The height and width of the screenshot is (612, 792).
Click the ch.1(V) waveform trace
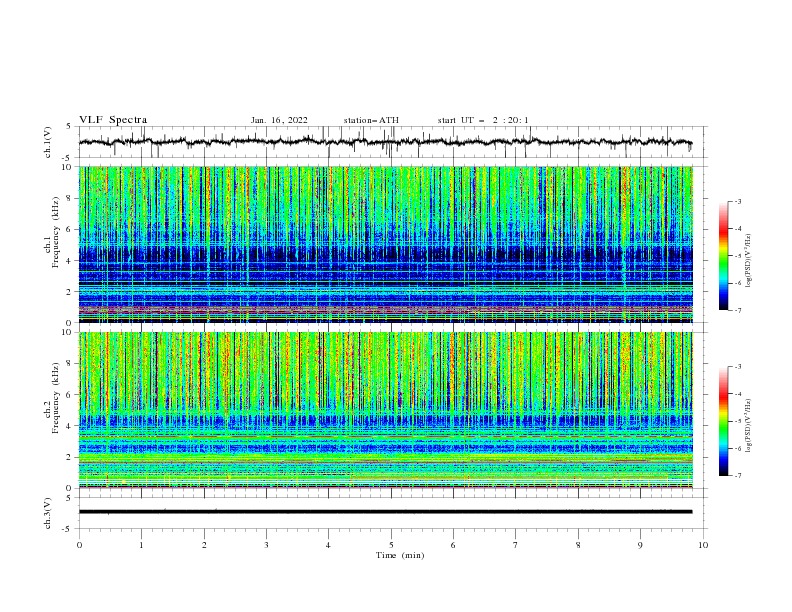pyautogui.click(x=386, y=142)
